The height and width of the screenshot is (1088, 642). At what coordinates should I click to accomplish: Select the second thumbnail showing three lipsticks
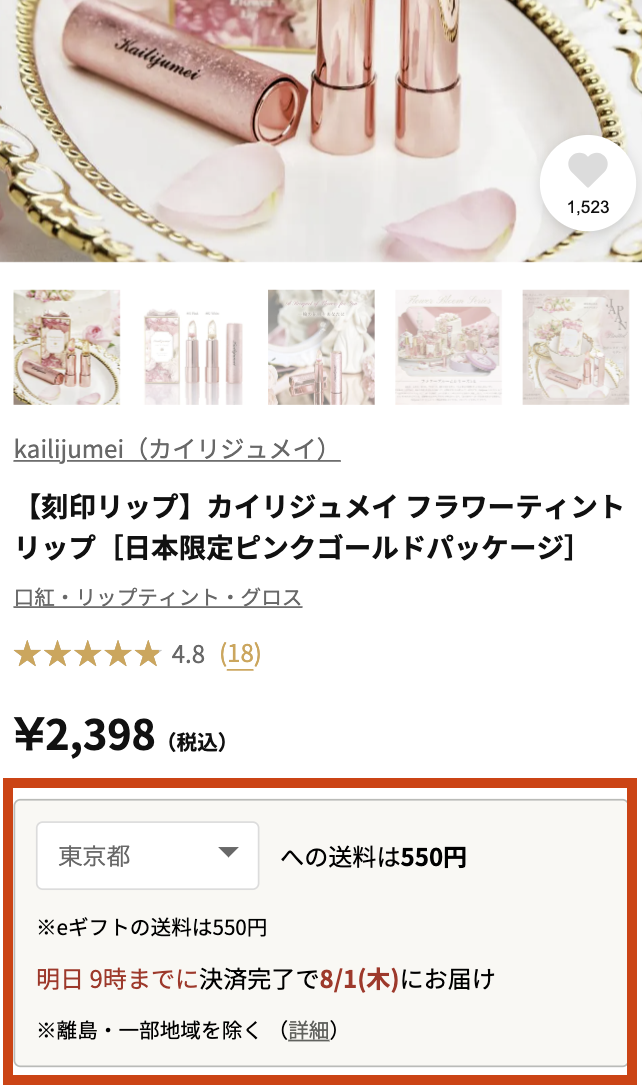click(194, 347)
